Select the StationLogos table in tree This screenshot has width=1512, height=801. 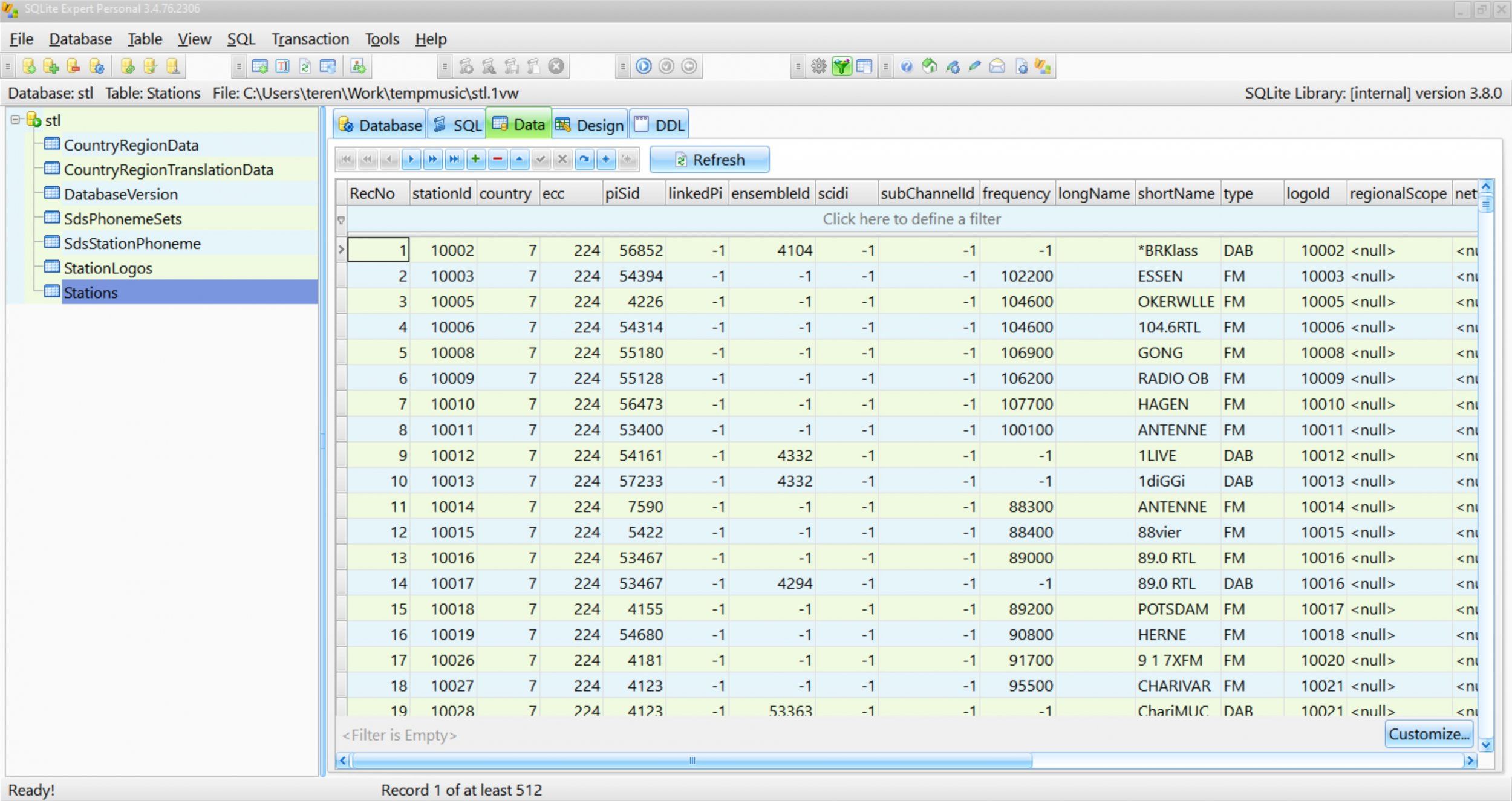click(108, 268)
